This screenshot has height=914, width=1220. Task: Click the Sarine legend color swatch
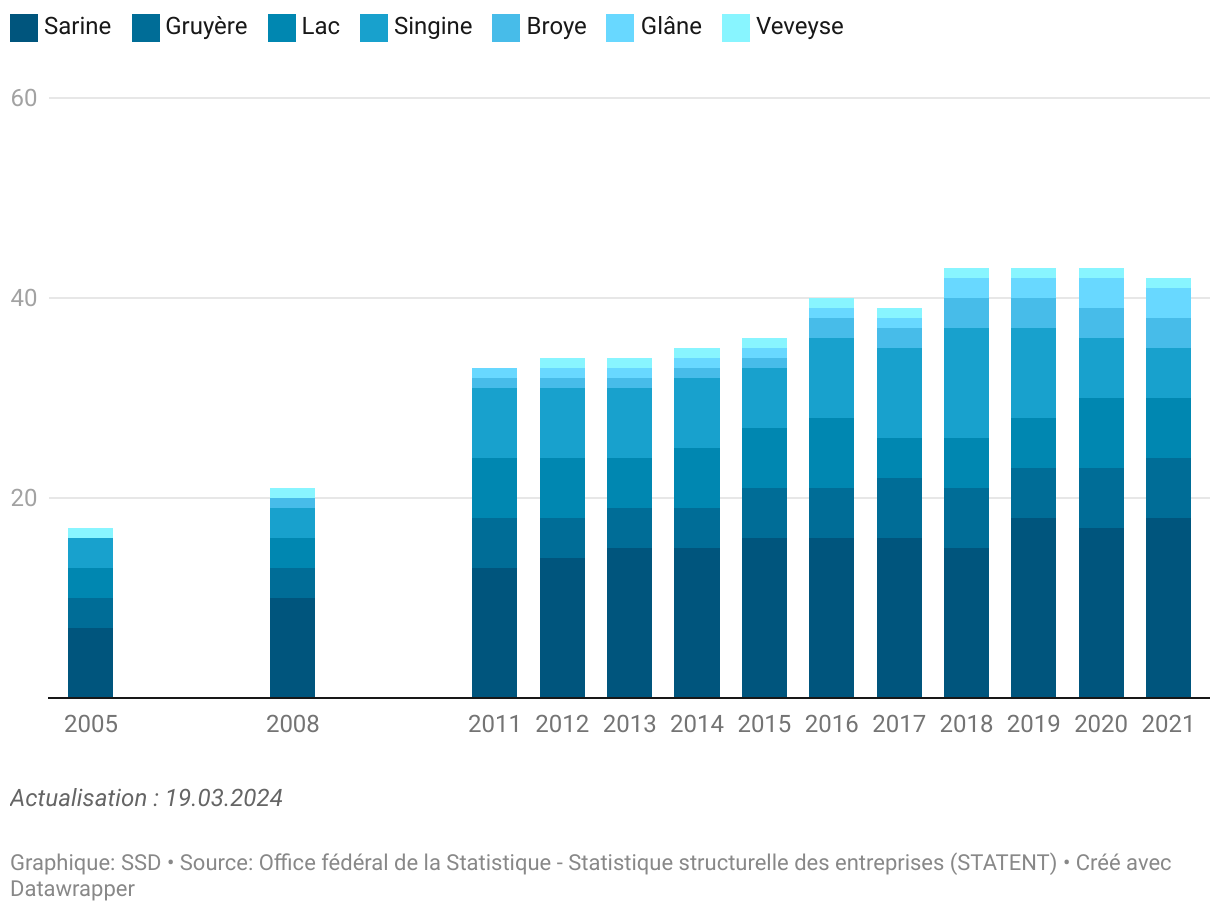click(x=24, y=27)
